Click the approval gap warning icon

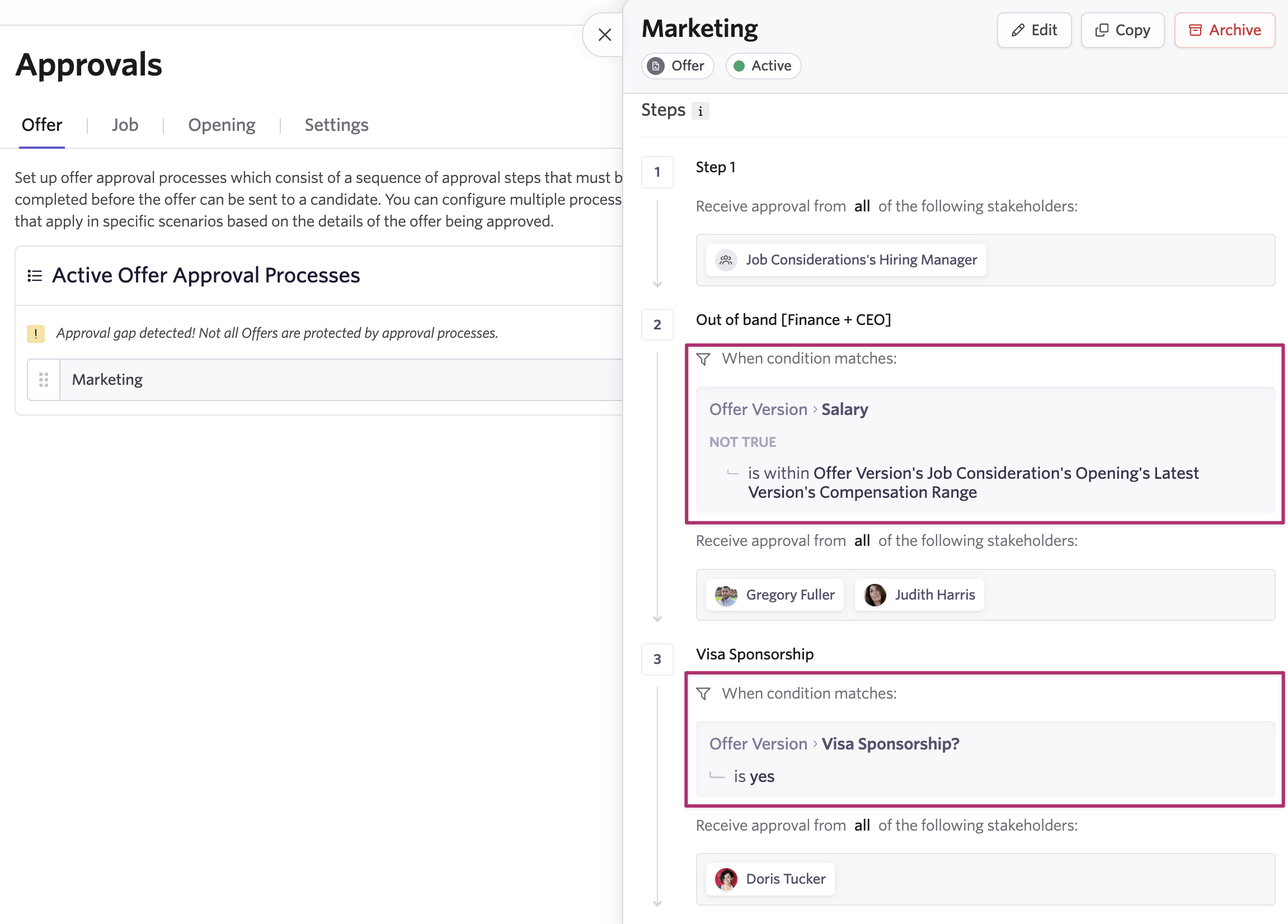36,333
